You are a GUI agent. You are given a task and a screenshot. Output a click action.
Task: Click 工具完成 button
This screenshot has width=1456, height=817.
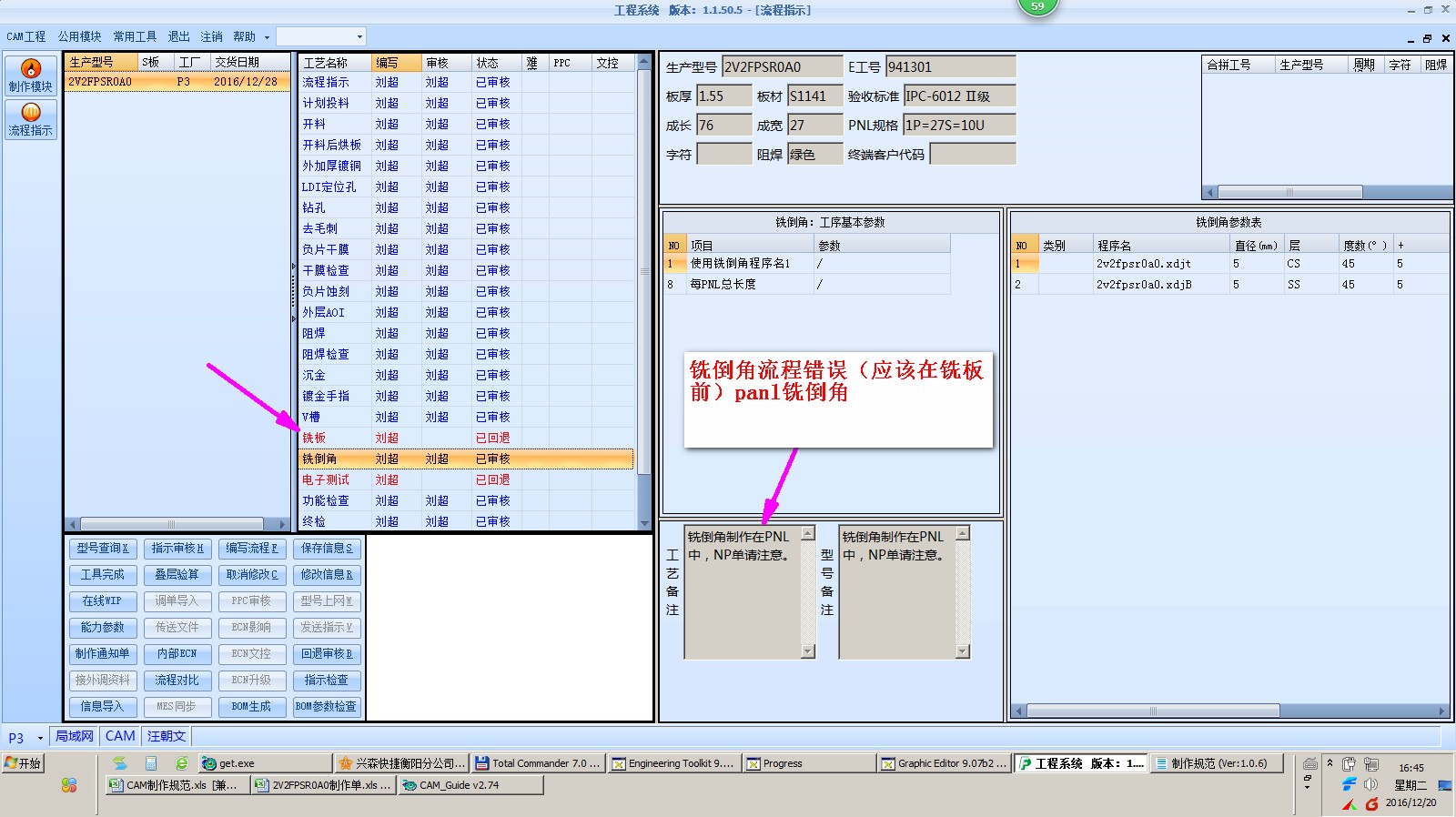click(x=102, y=574)
